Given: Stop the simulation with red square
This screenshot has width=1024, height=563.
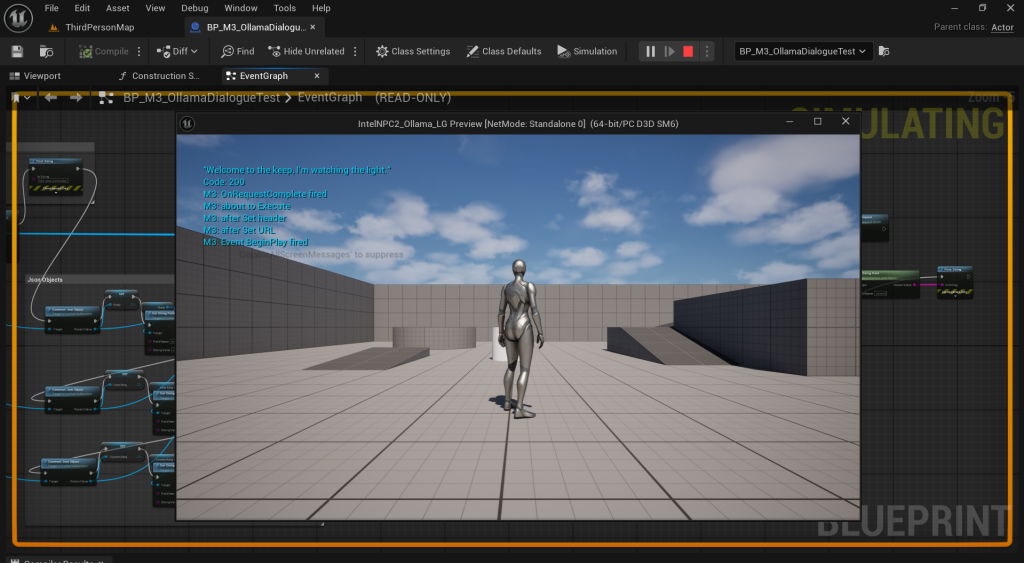Looking at the screenshot, I should click(688, 52).
